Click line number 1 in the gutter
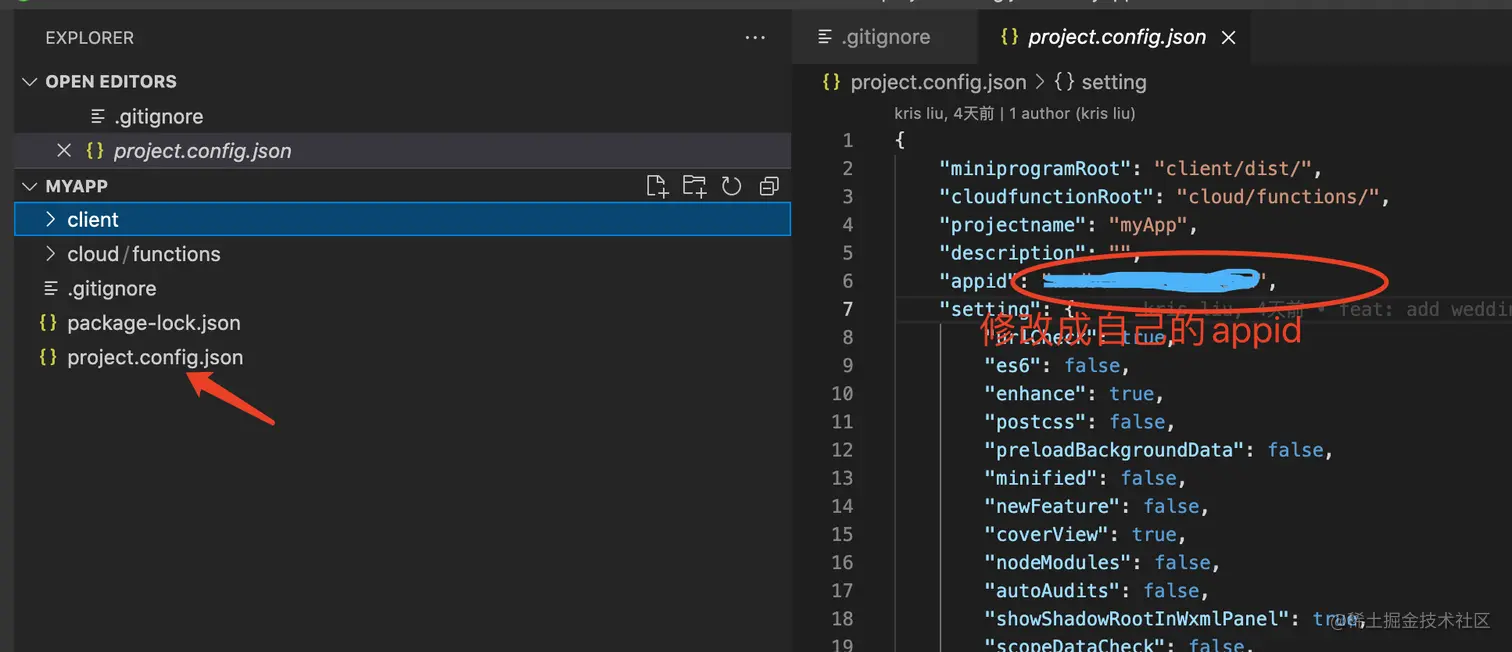Viewport: 1512px width, 652px height. click(848, 140)
